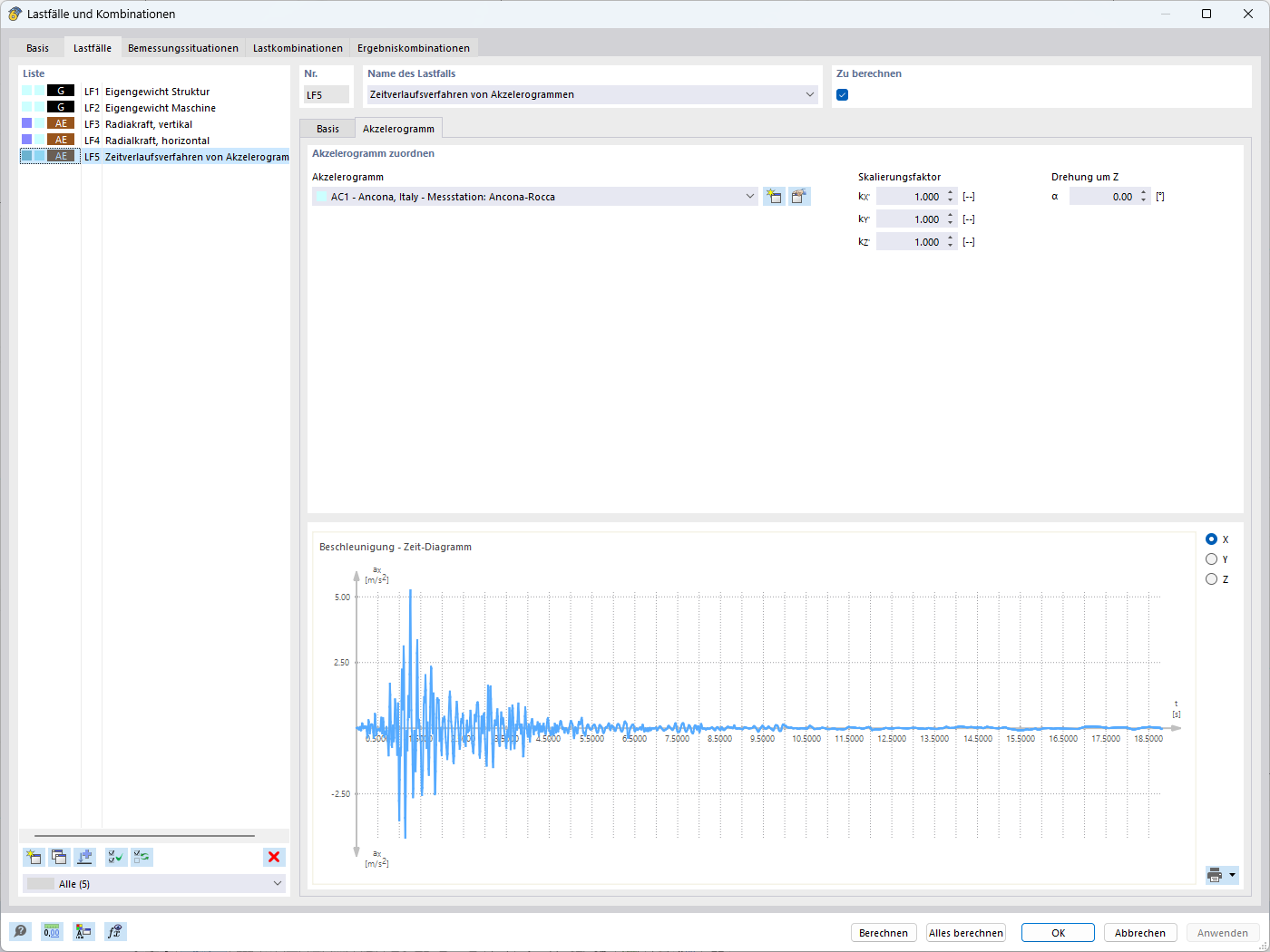
Task: Import load cases via the blue arrow icon
Action: (84, 857)
